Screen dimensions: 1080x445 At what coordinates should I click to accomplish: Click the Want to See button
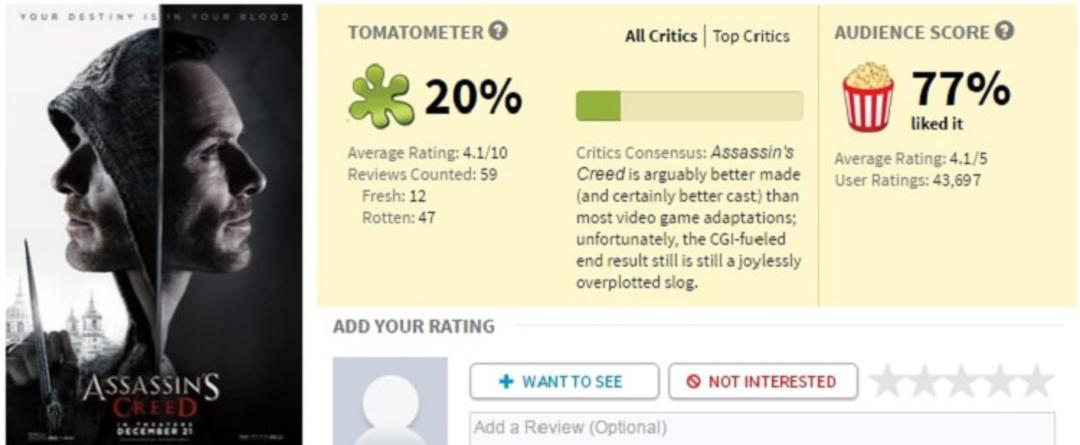tap(564, 382)
